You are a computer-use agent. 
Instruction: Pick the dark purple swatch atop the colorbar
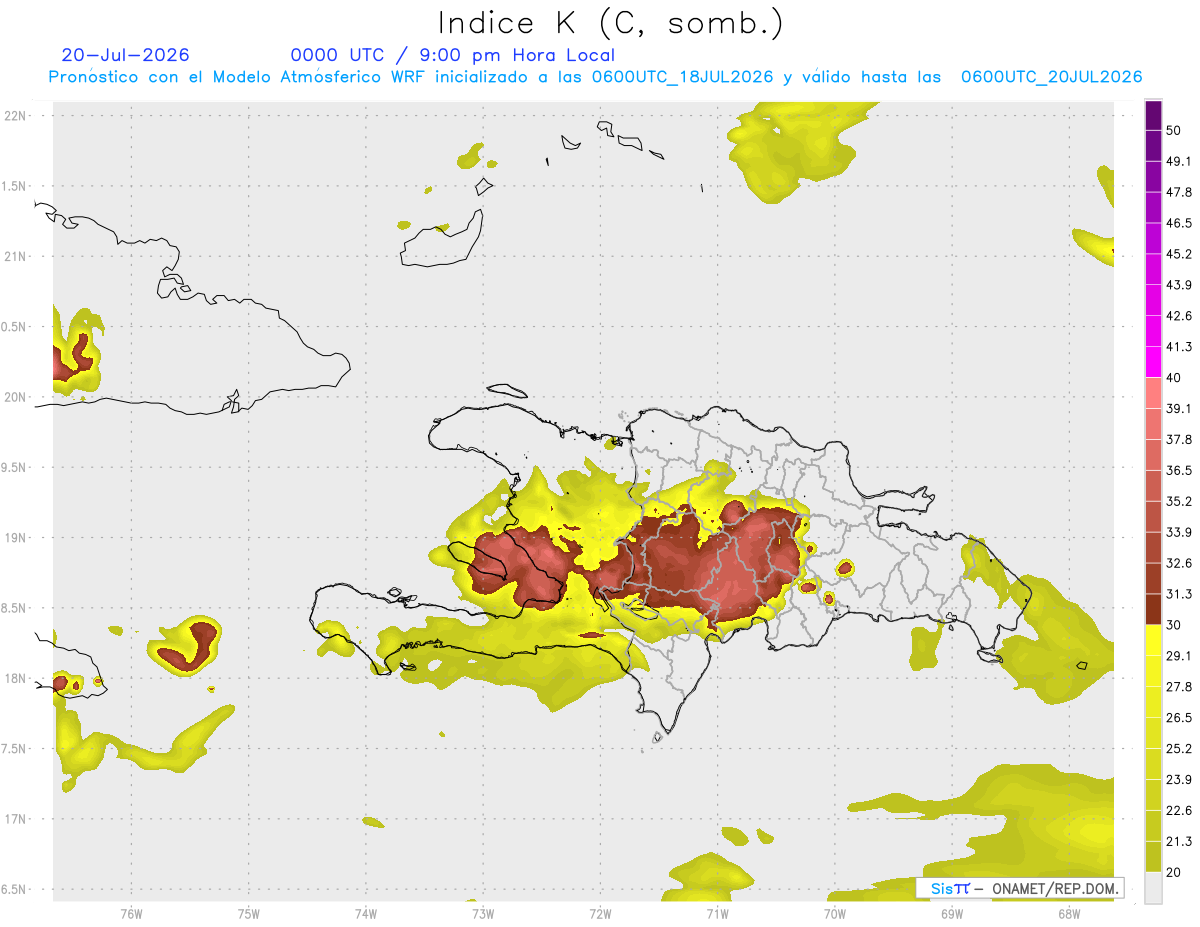[x=1153, y=115]
